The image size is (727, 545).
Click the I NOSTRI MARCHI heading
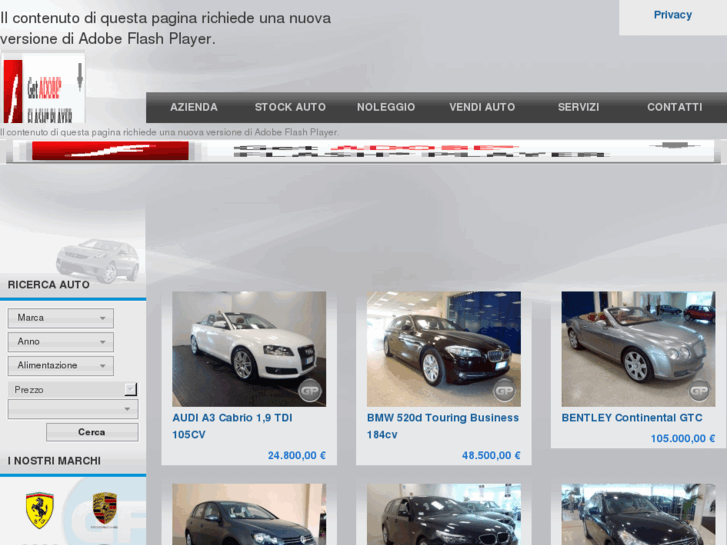pos(54,461)
